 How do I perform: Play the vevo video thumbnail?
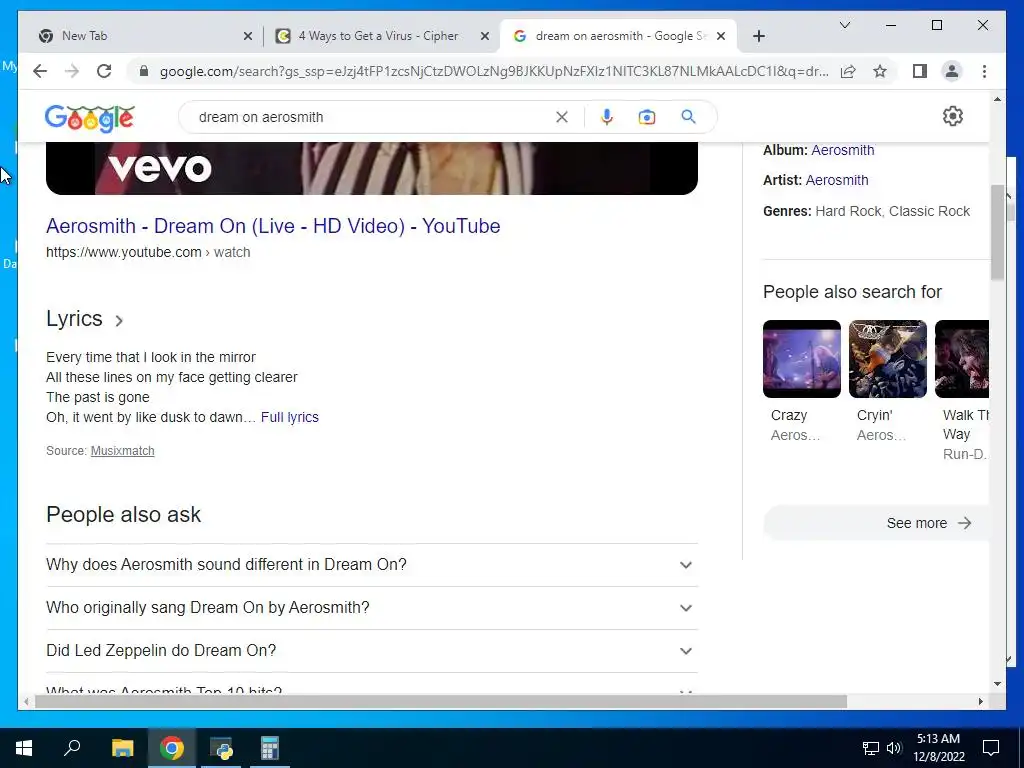coord(372,168)
